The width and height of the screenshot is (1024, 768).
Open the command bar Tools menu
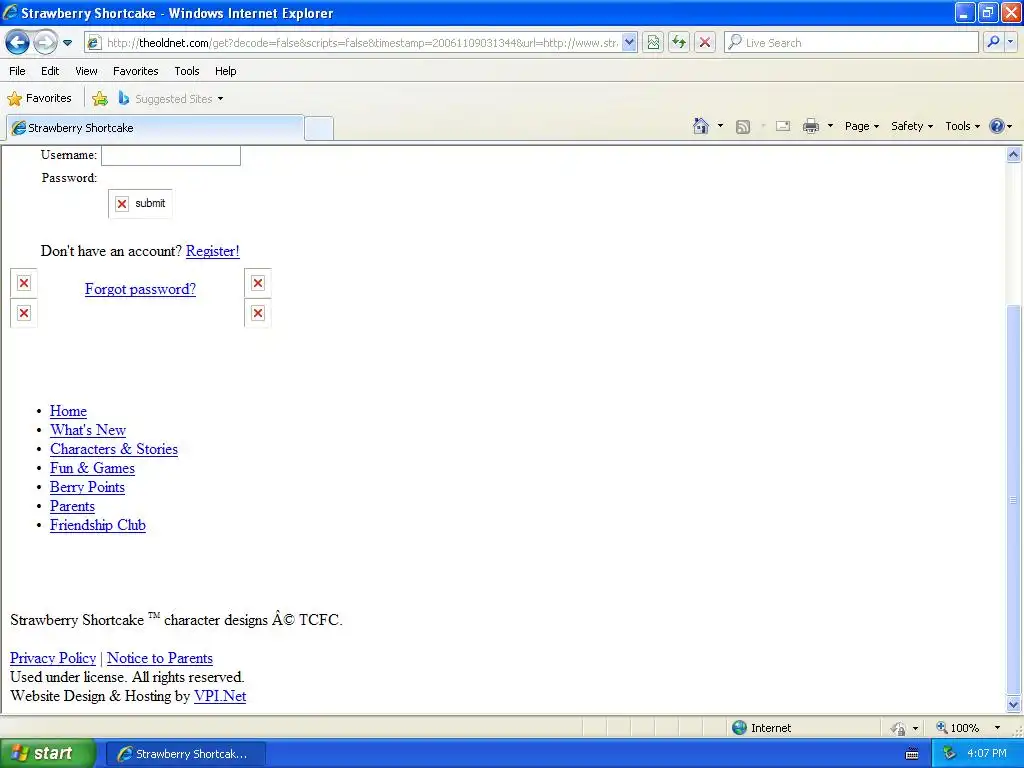[963, 126]
